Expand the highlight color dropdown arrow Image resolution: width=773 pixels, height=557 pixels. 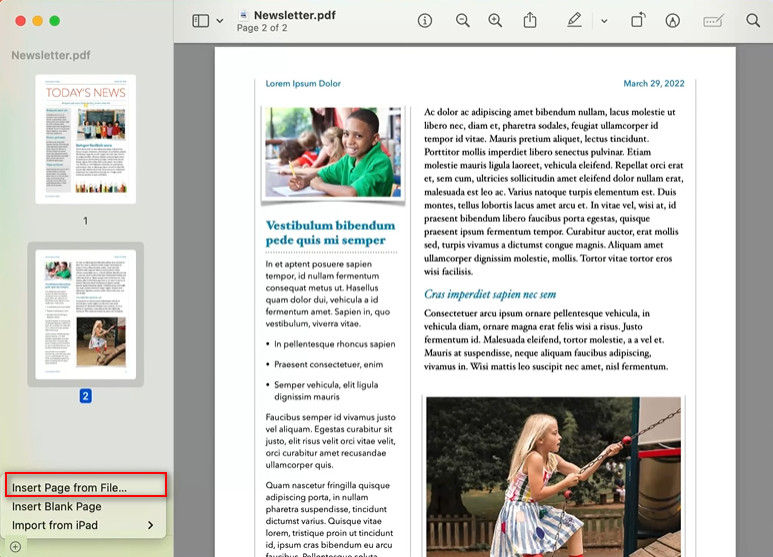pos(604,21)
